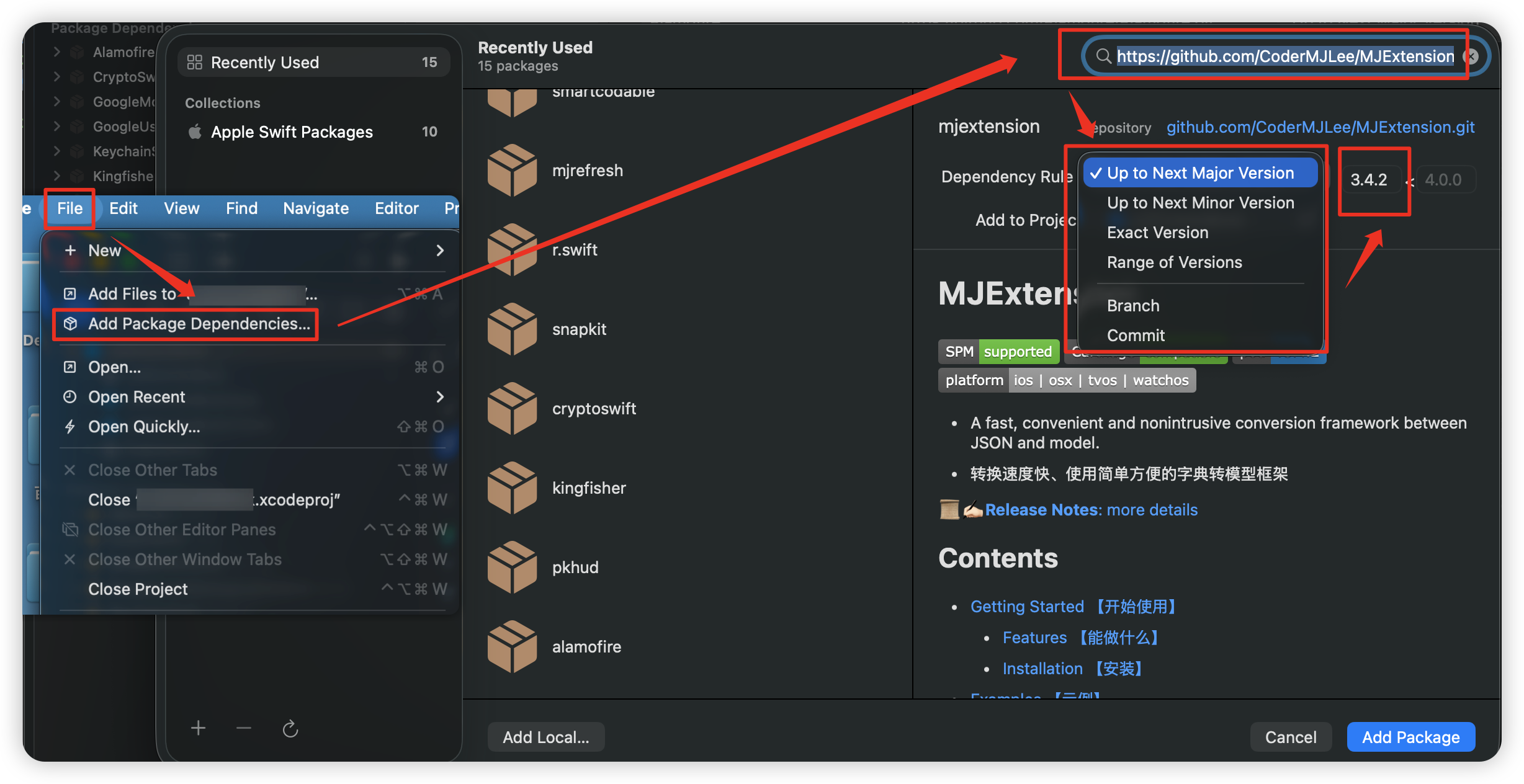1524x784 pixels.
Task: Click the refresh collections icon
Action: [290, 729]
